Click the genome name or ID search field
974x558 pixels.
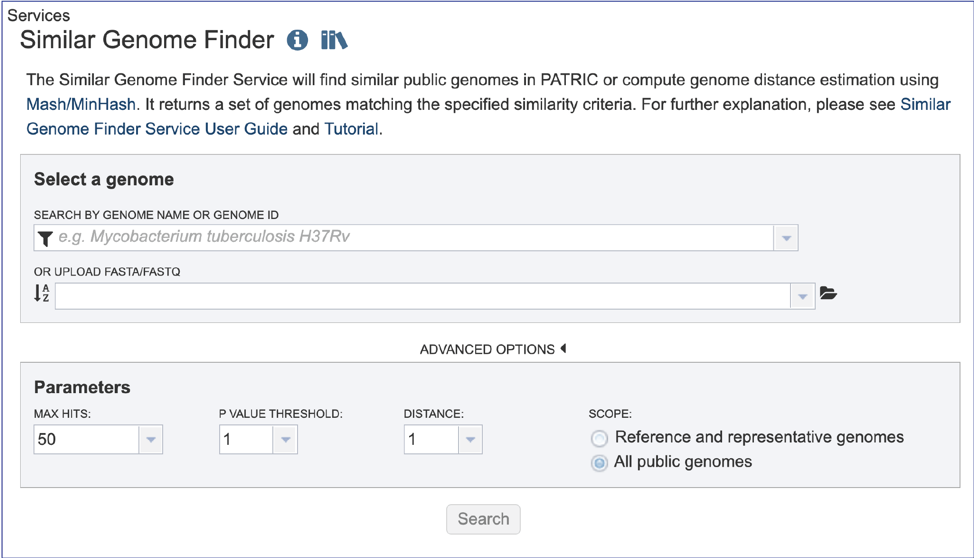coord(404,238)
